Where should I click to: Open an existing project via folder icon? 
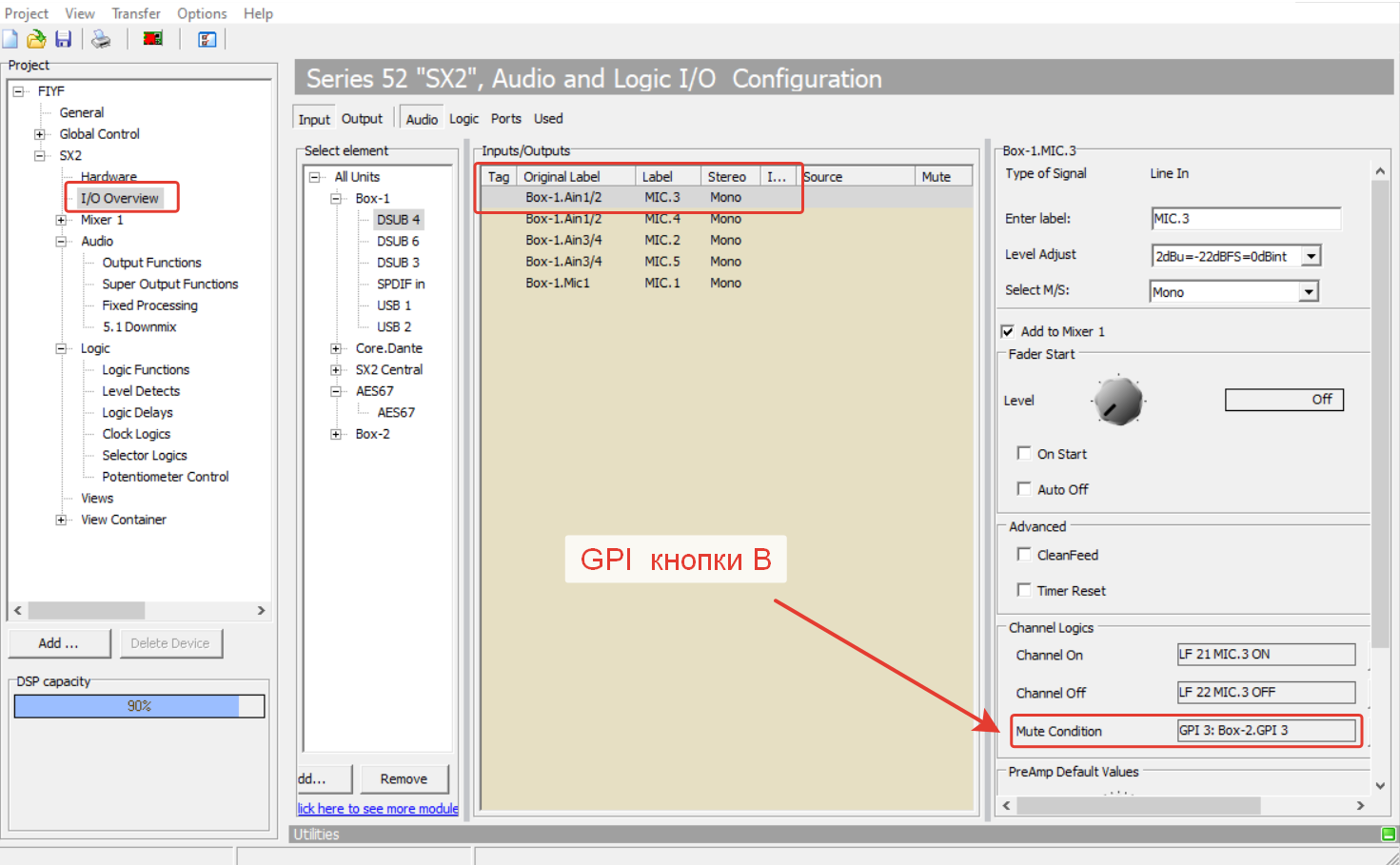point(36,39)
